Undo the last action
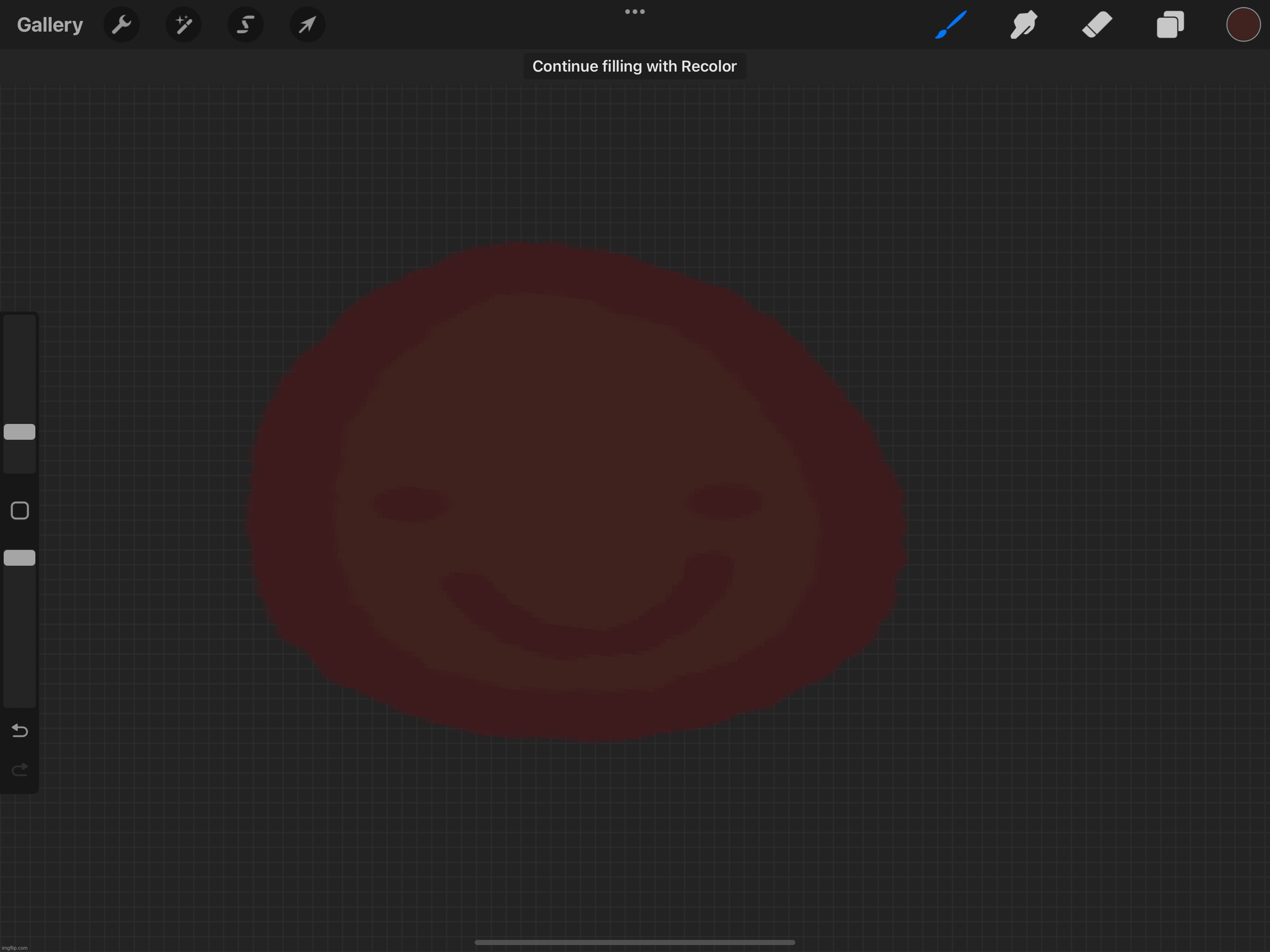This screenshot has height=952, width=1270. pyautogui.click(x=20, y=730)
